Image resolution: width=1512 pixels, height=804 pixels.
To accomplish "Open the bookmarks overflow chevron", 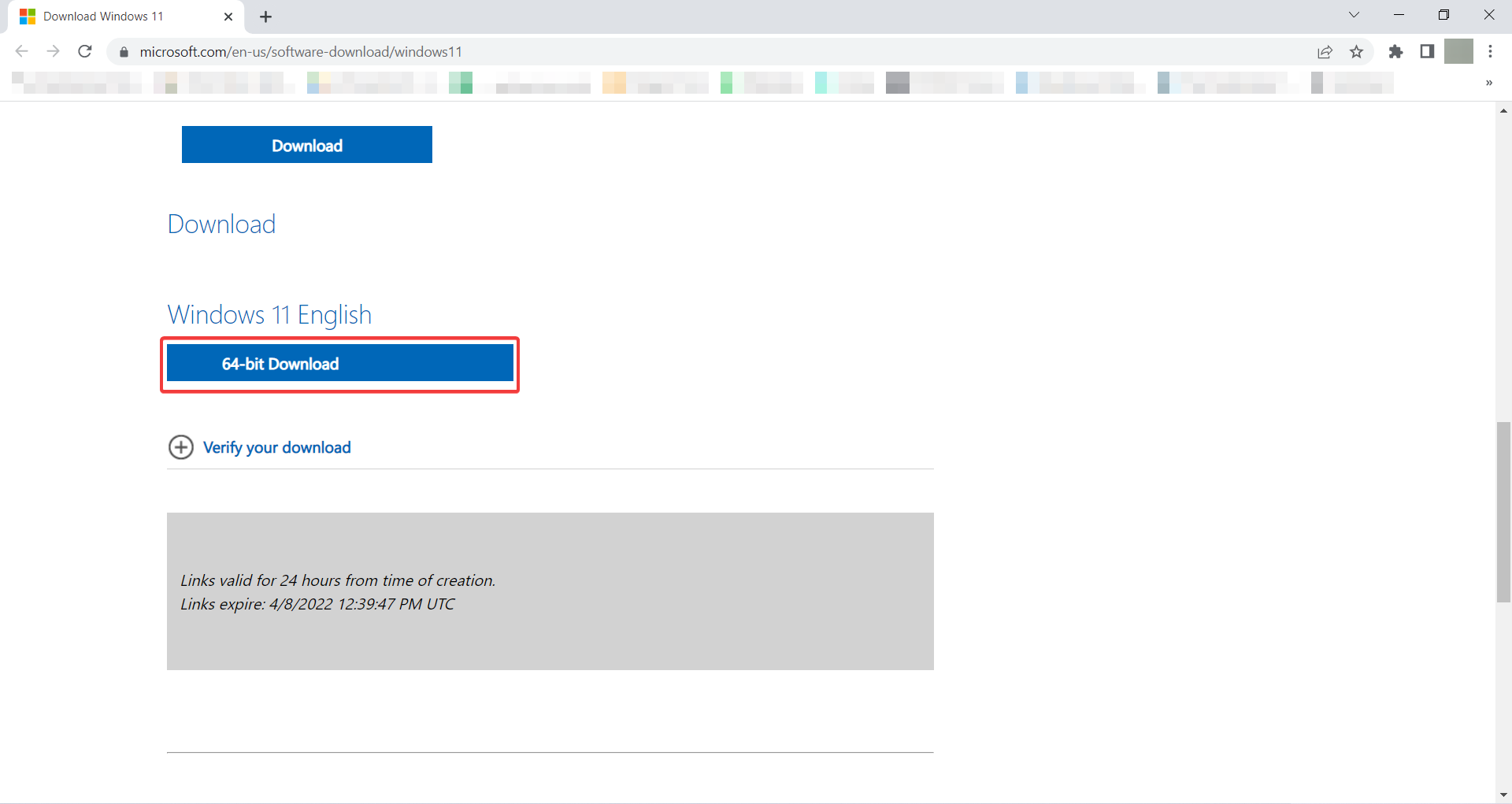I will point(1489,83).
